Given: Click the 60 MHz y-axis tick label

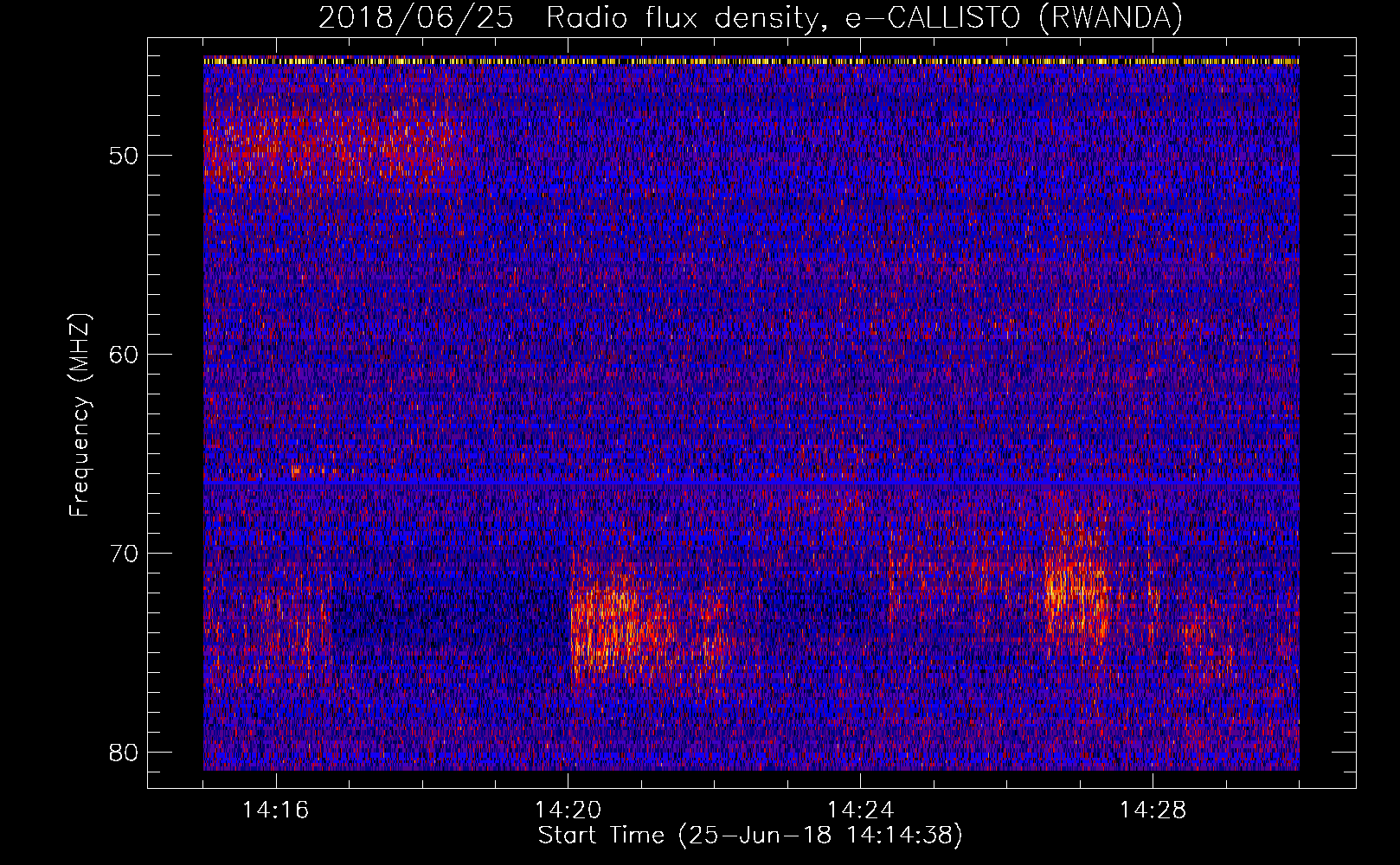Looking at the screenshot, I should (x=124, y=354).
